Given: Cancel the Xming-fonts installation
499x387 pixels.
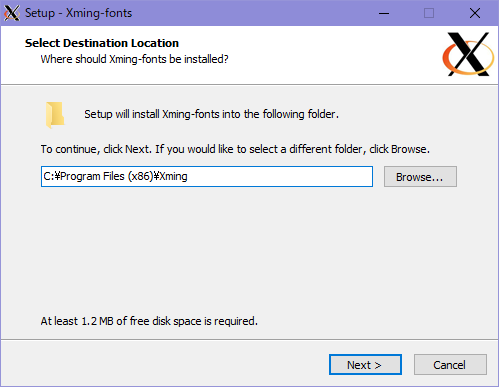Looking at the screenshot, I should coord(450,365).
